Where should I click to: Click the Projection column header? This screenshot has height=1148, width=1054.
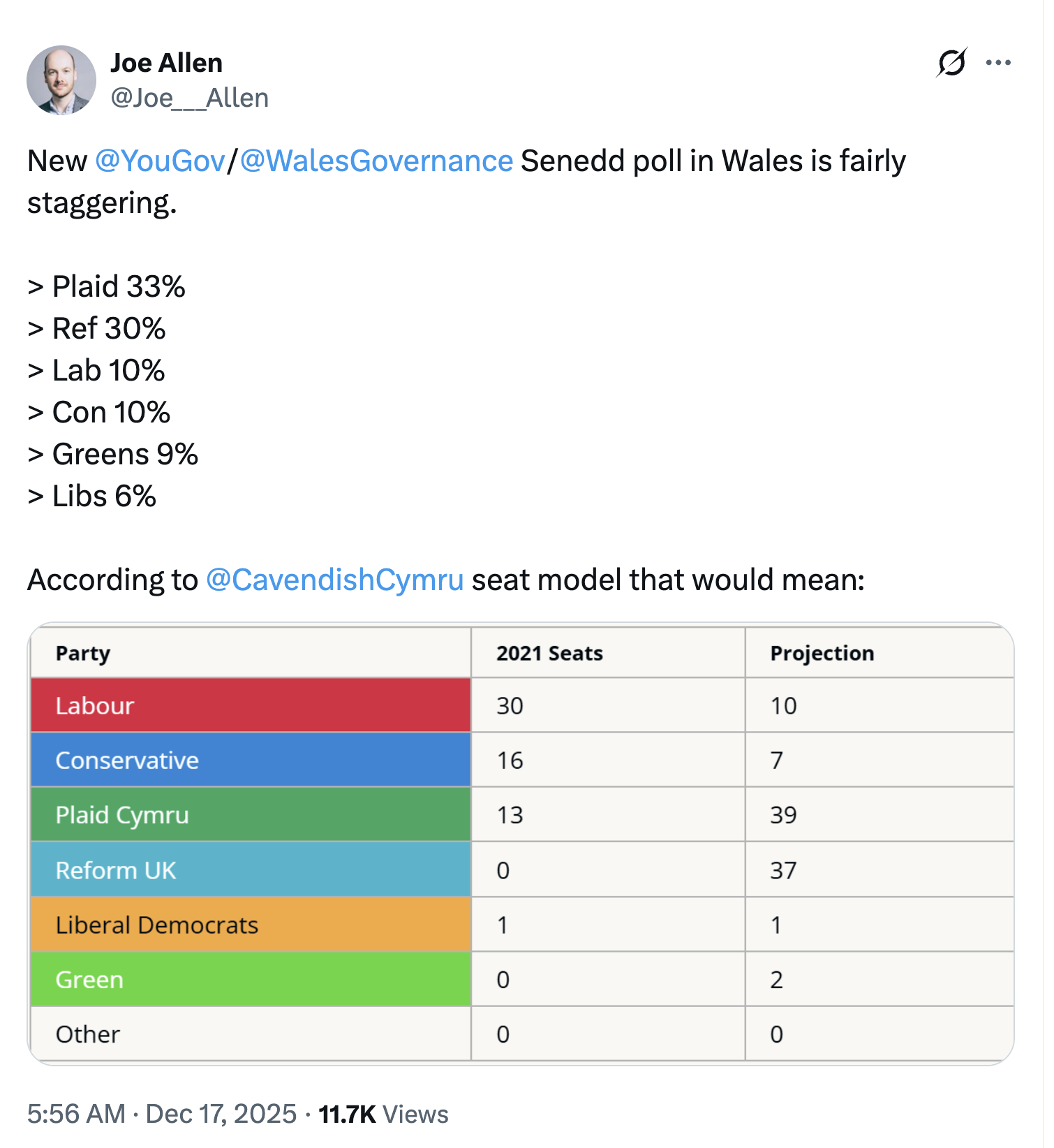click(x=822, y=654)
